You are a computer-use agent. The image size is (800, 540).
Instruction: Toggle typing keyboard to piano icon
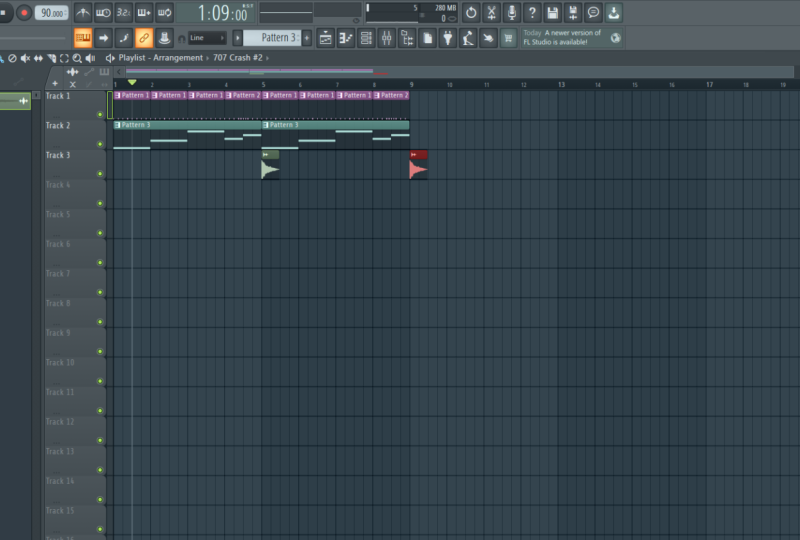(x=83, y=38)
